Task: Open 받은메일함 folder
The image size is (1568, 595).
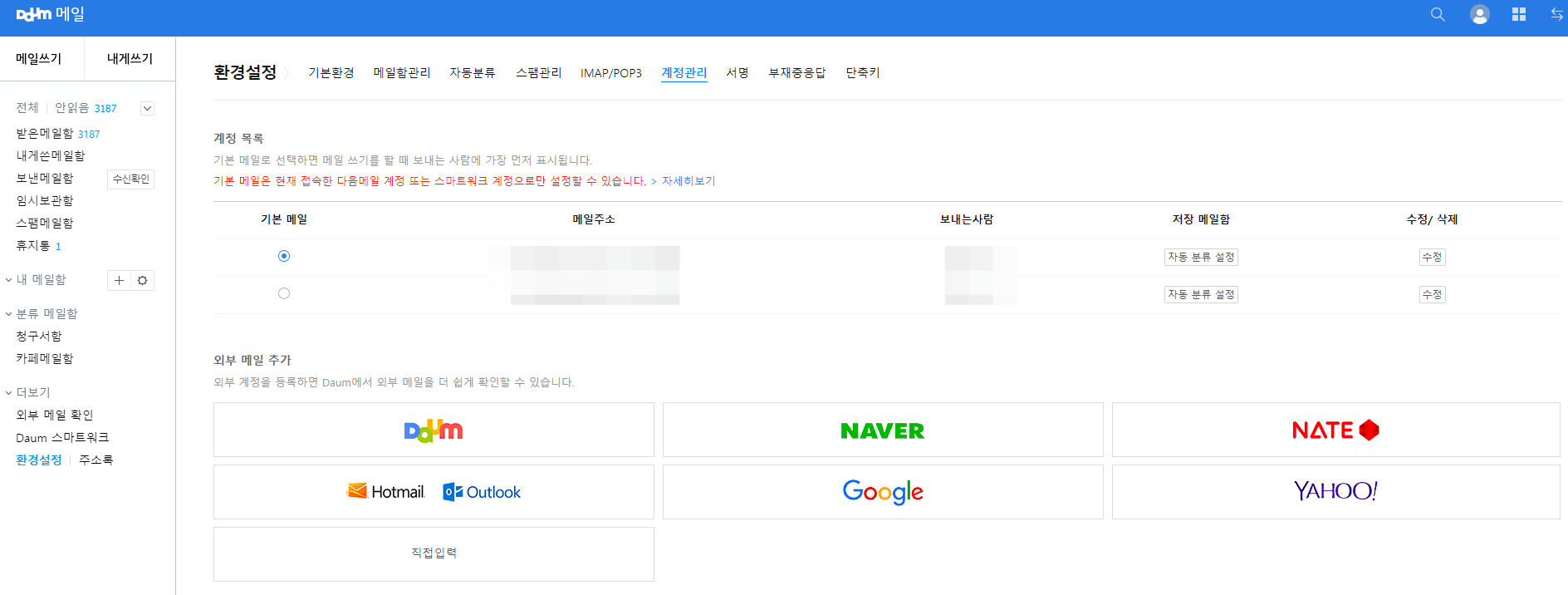Action: tap(45, 134)
